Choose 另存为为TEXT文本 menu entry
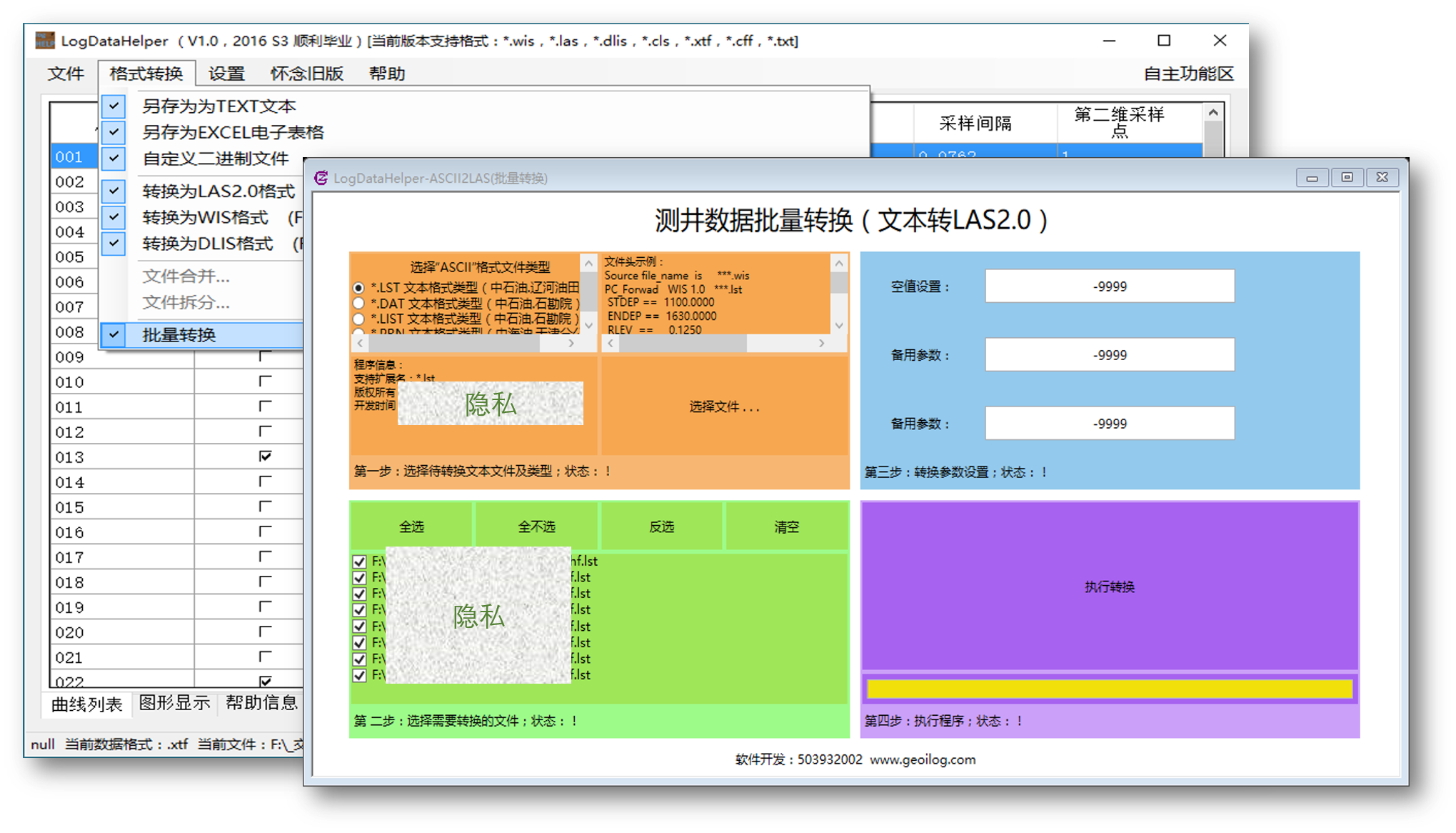Image resolution: width=1456 pixels, height=833 pixels. tap(219, 106)
